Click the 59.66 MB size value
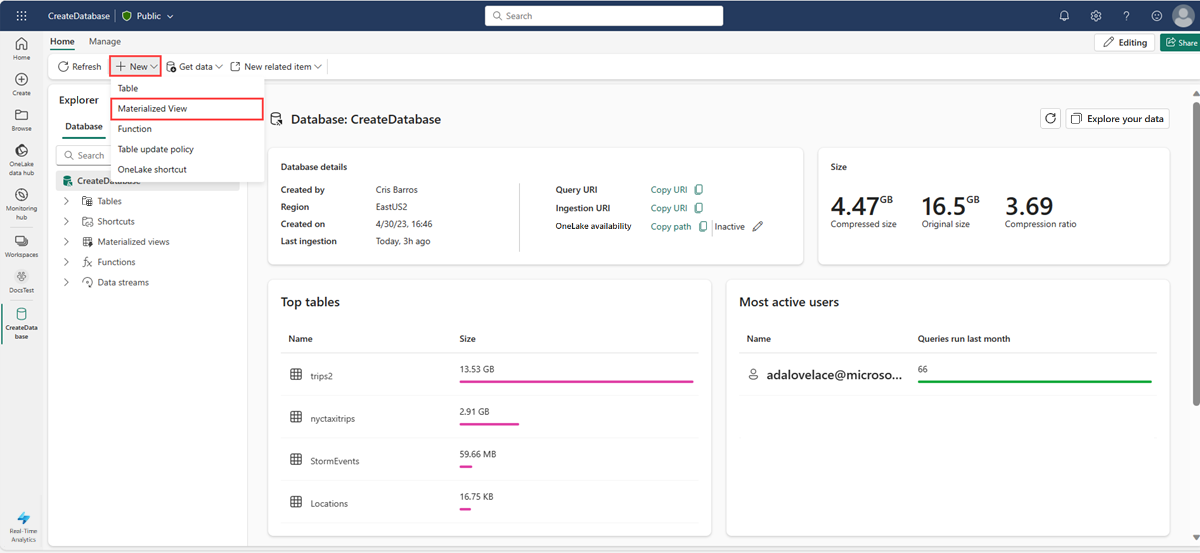 click(478, 454)
